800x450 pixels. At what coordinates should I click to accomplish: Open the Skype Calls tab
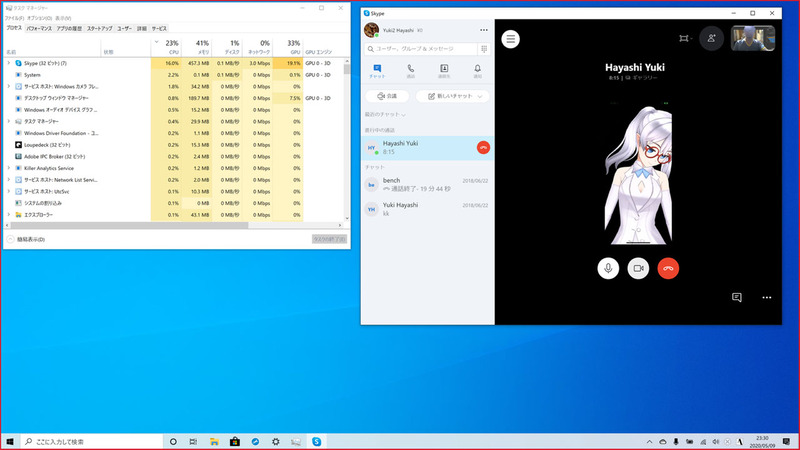tap(411, 71)
